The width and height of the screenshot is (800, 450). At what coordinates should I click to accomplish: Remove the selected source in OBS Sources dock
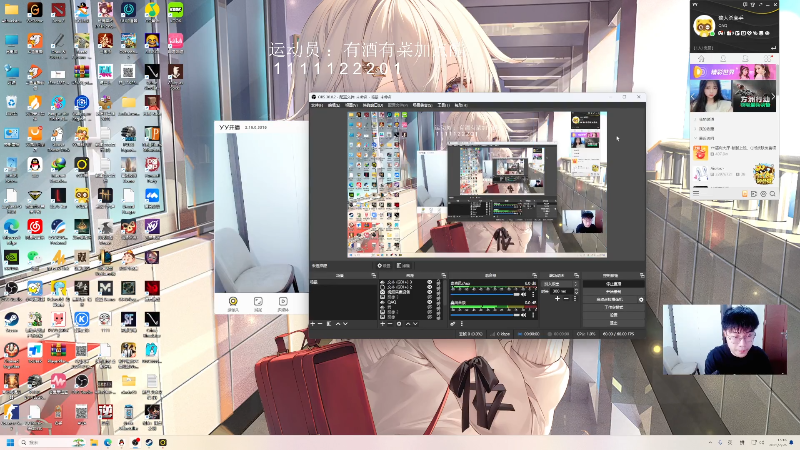[x=390, y=324]
